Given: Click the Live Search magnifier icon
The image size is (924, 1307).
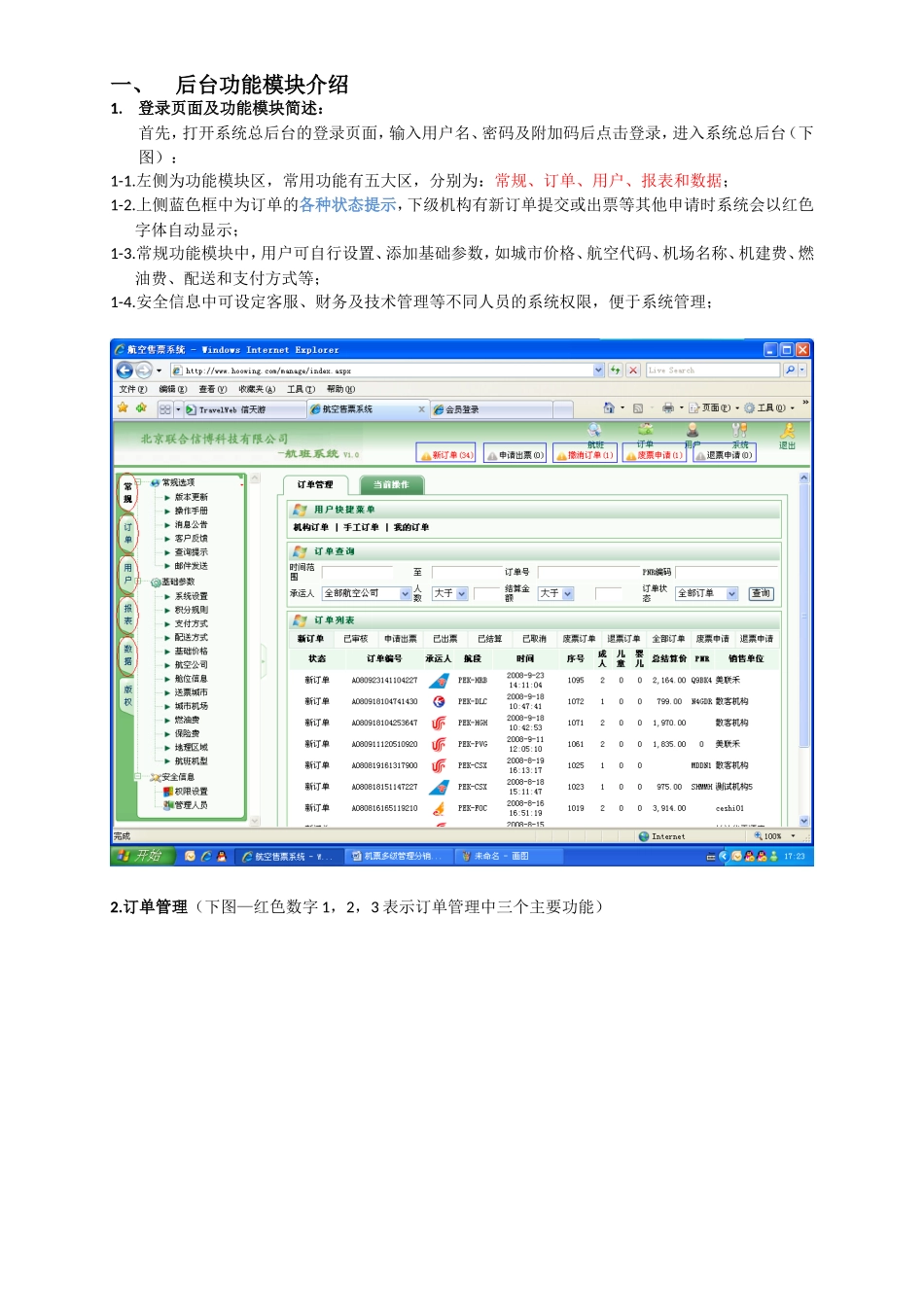Looking at the screenshot, I should [790, 371].
